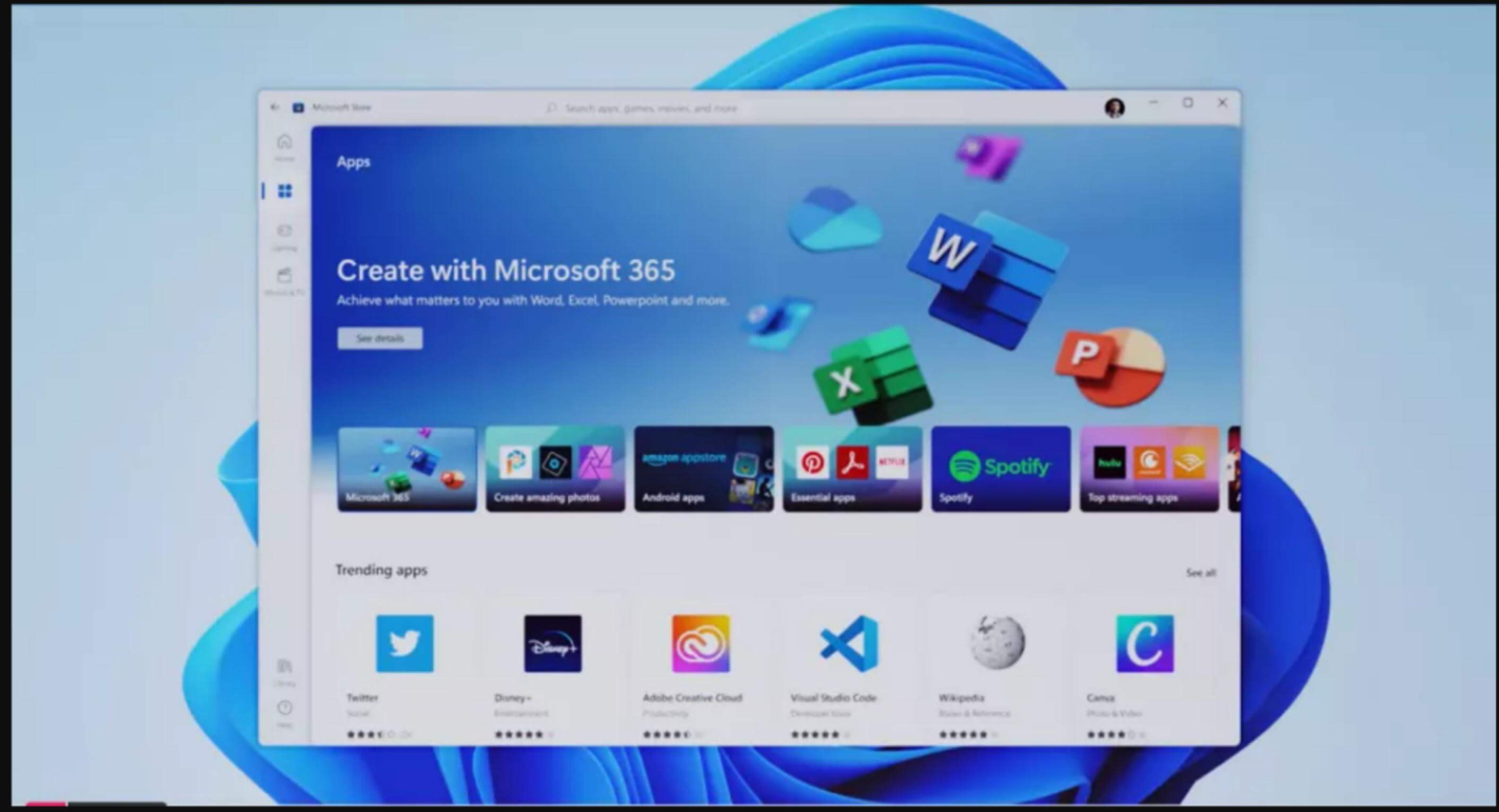Click the back arrow in the title bar
Image resolution: width=1499 pixels, height=812 pixels.
(274, 107)
